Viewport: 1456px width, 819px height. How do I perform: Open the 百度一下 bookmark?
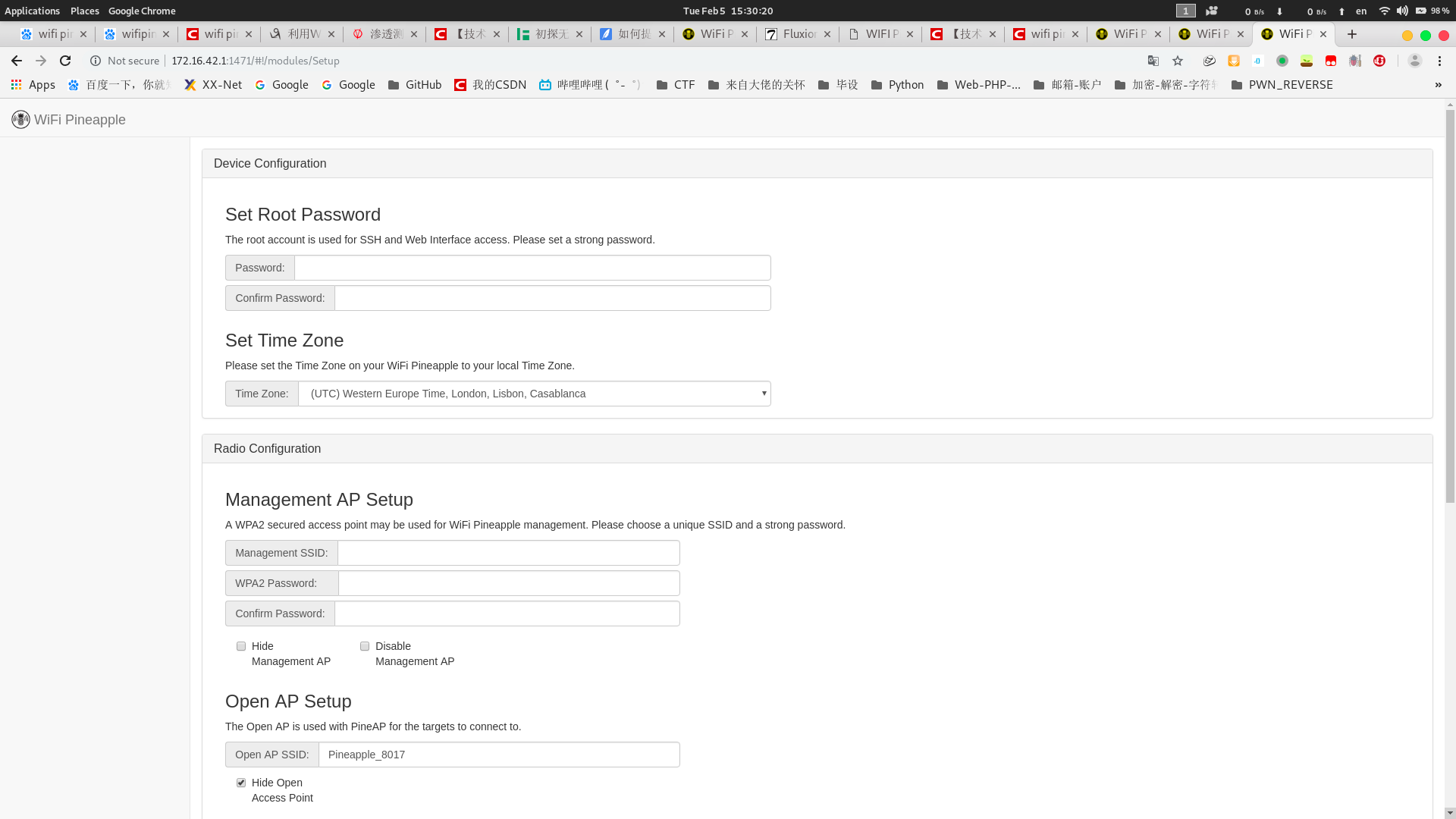[x=120, y=85]
